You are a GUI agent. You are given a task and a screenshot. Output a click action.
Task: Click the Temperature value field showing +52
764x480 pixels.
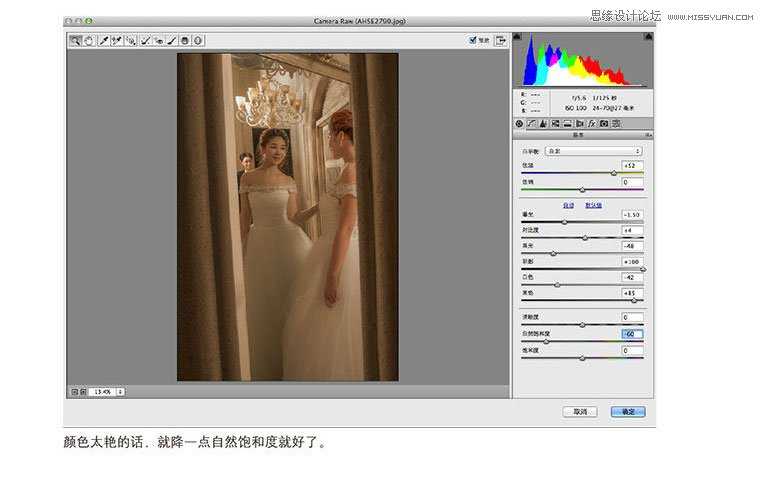pos(632,165)
